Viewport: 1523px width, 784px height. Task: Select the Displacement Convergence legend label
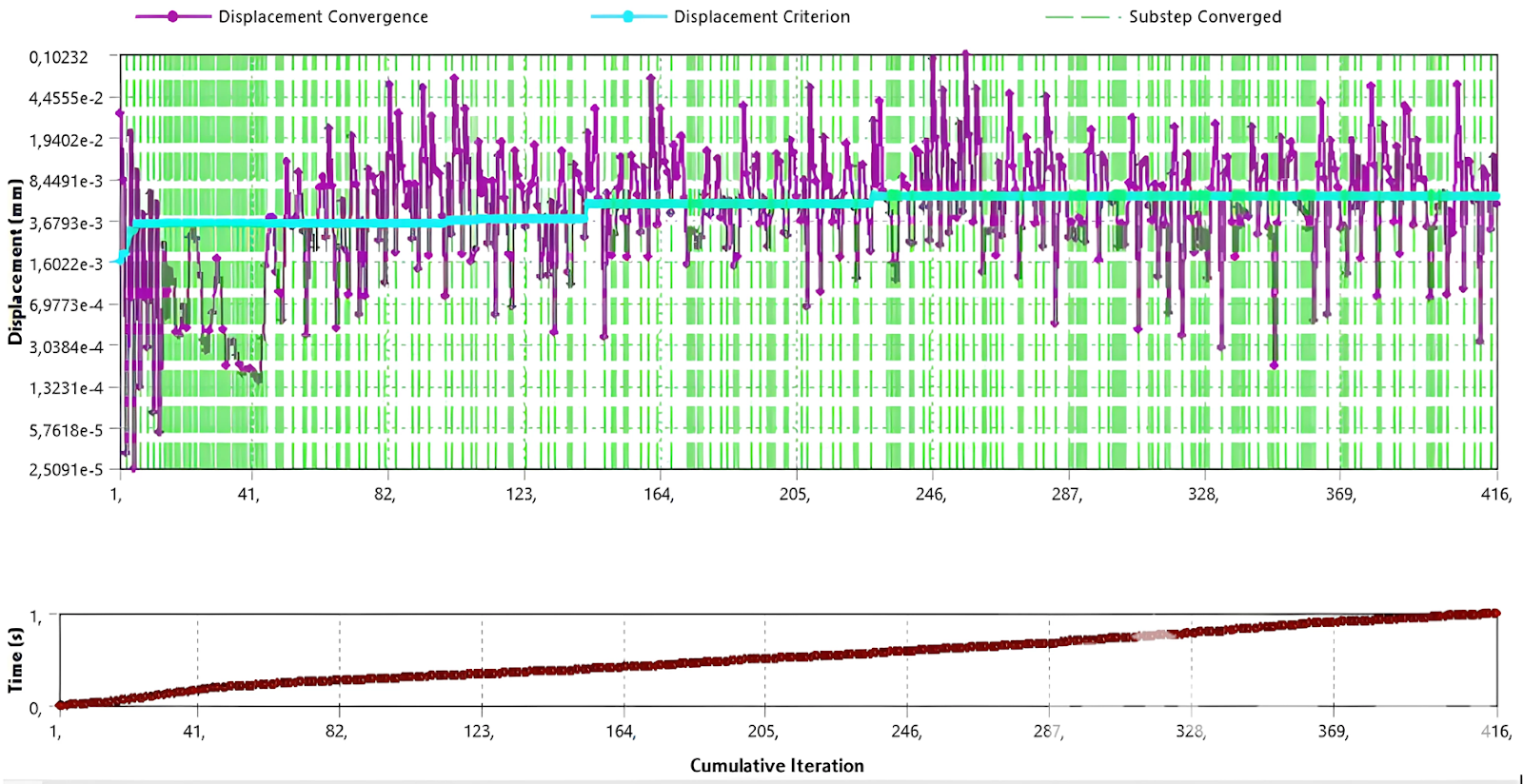coord(323,17)
